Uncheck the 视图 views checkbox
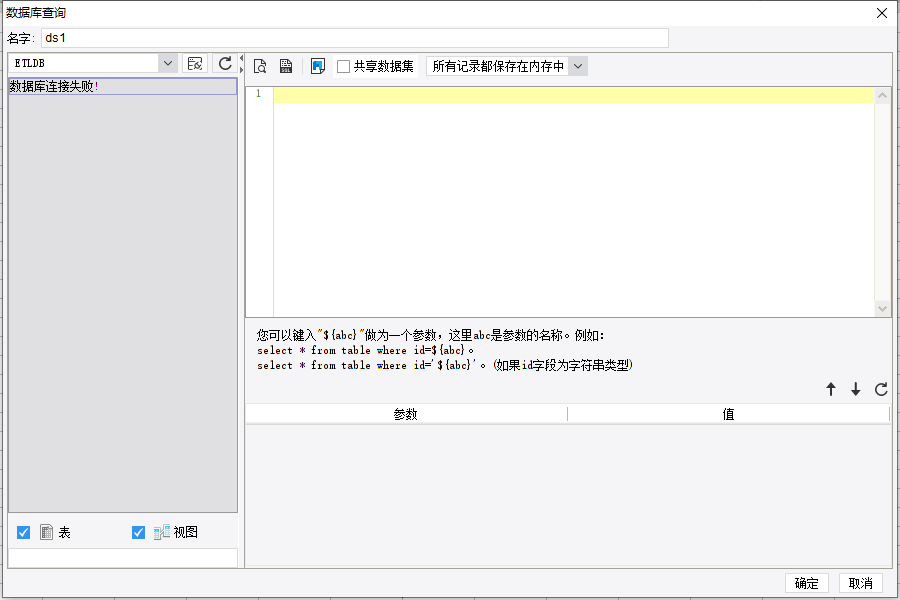Viewport: 900px width, 600px height. pyautogui.click(x=138, y=532)
